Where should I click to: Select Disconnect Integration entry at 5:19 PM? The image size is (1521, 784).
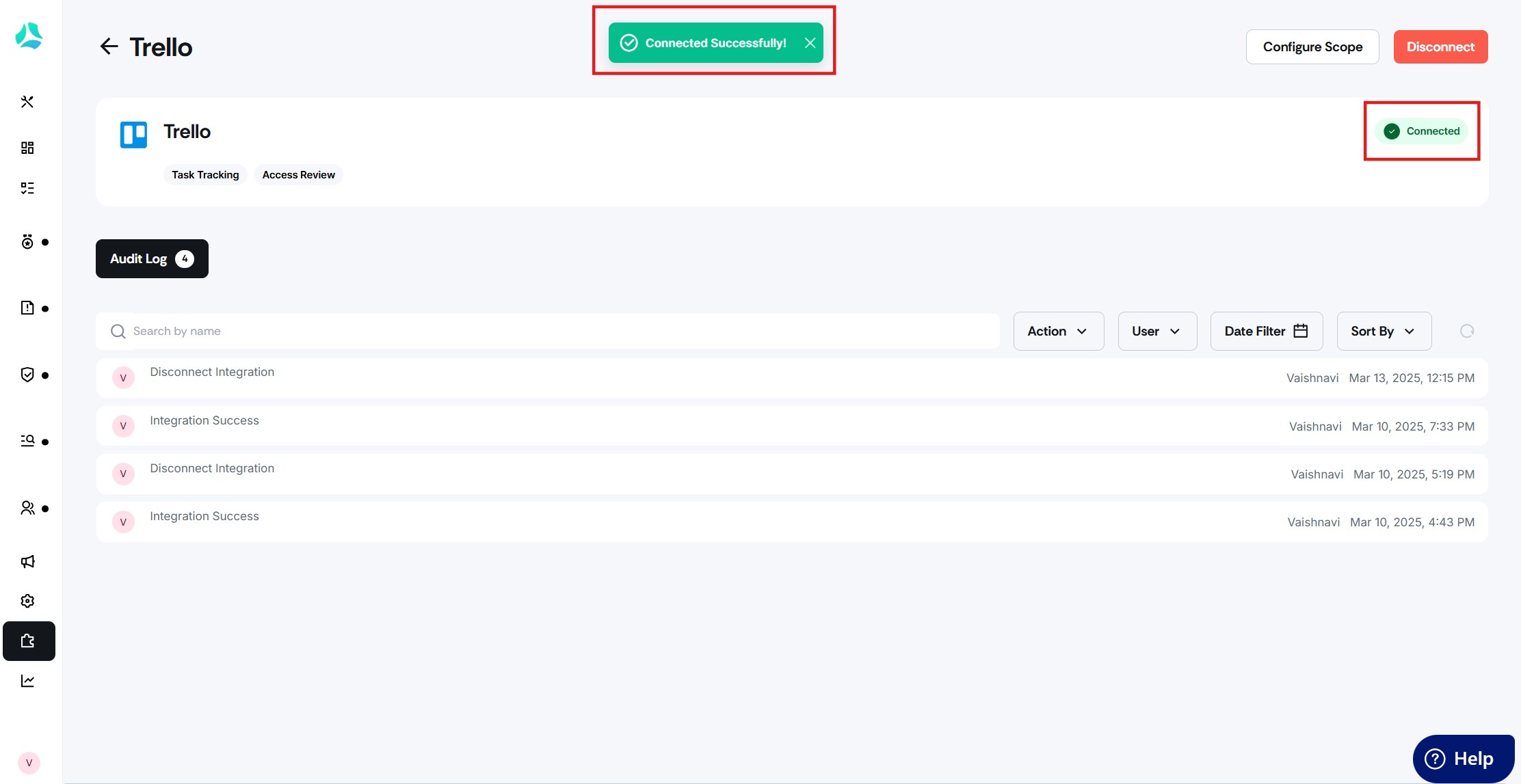[792, 474]
